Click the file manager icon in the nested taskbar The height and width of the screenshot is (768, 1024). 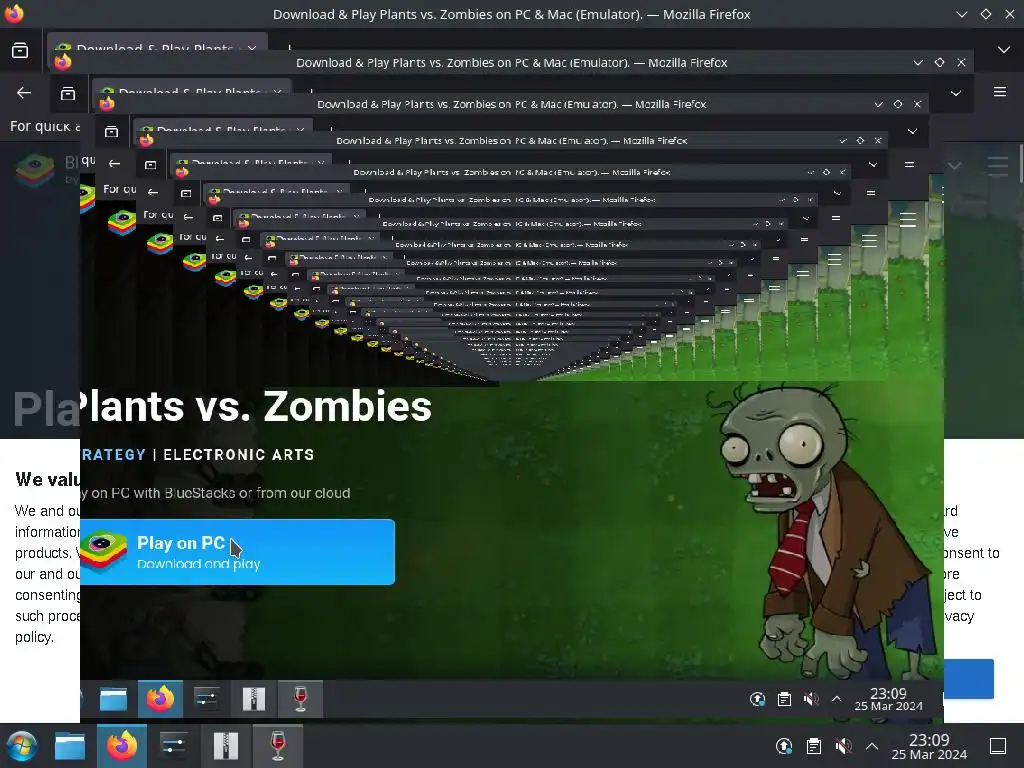click(x=113, y=699)
